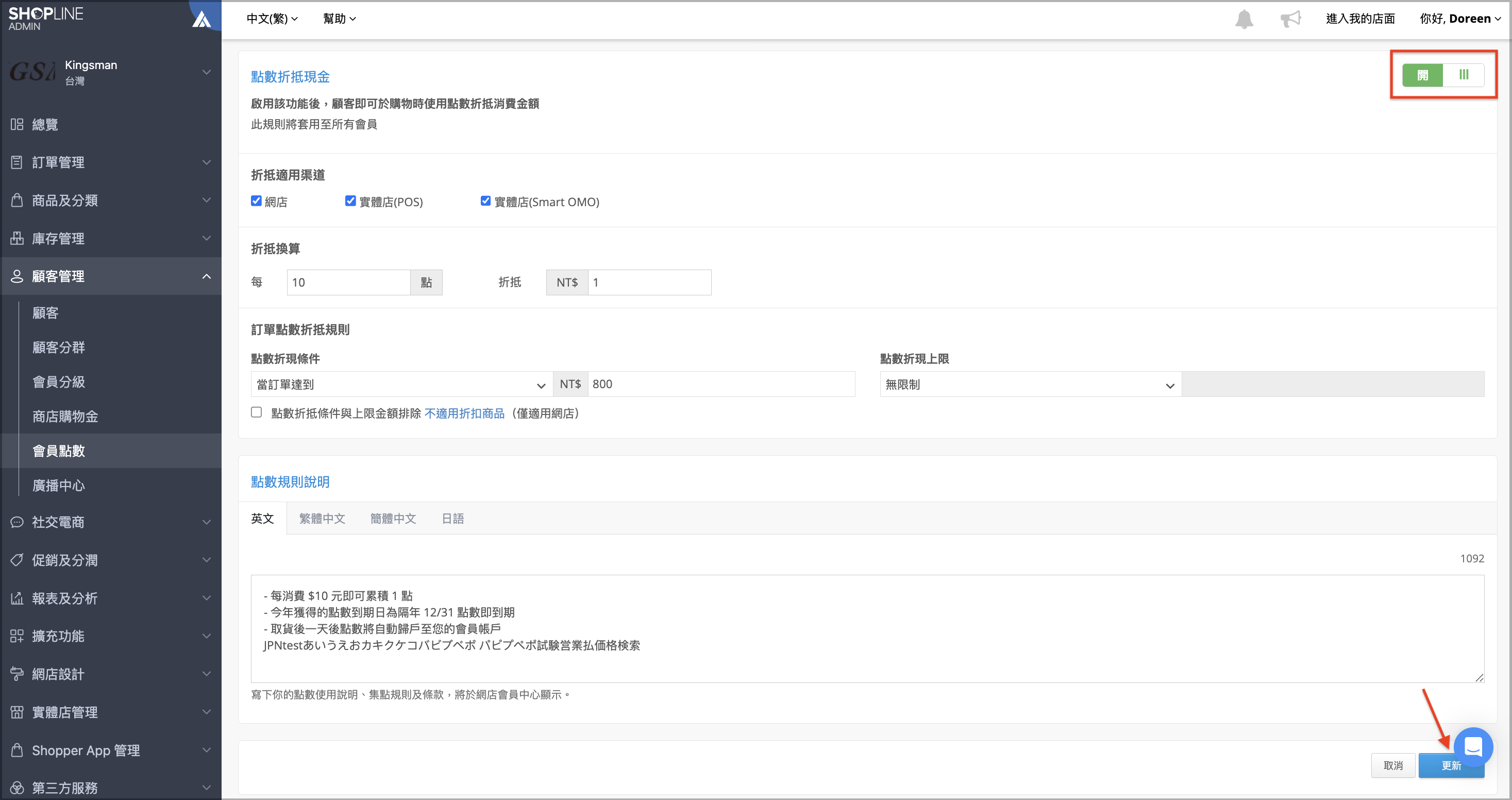Open 顧客分群 in the sidebar submenu
The image size is (1512, 800).
(59, 347)
